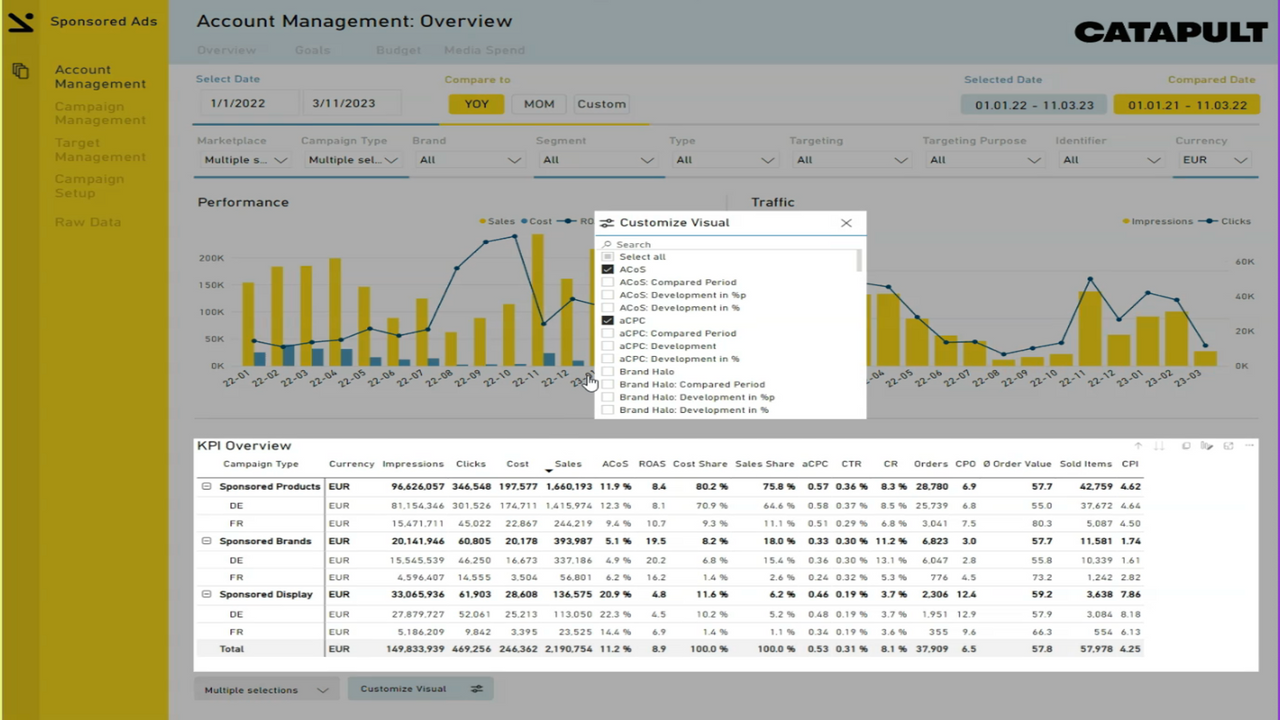Check aCPC: Compared Period option
This screenshot has height=720, width=1280.
pos(607,334)
